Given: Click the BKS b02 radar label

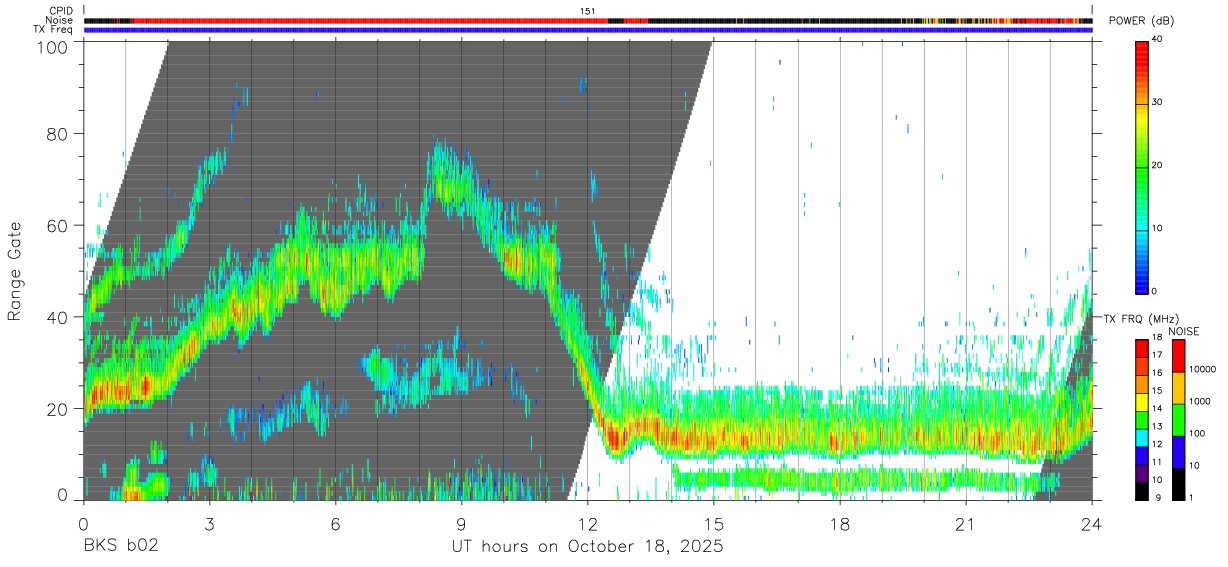Looking at the screenshot, I should click(120, 547).
